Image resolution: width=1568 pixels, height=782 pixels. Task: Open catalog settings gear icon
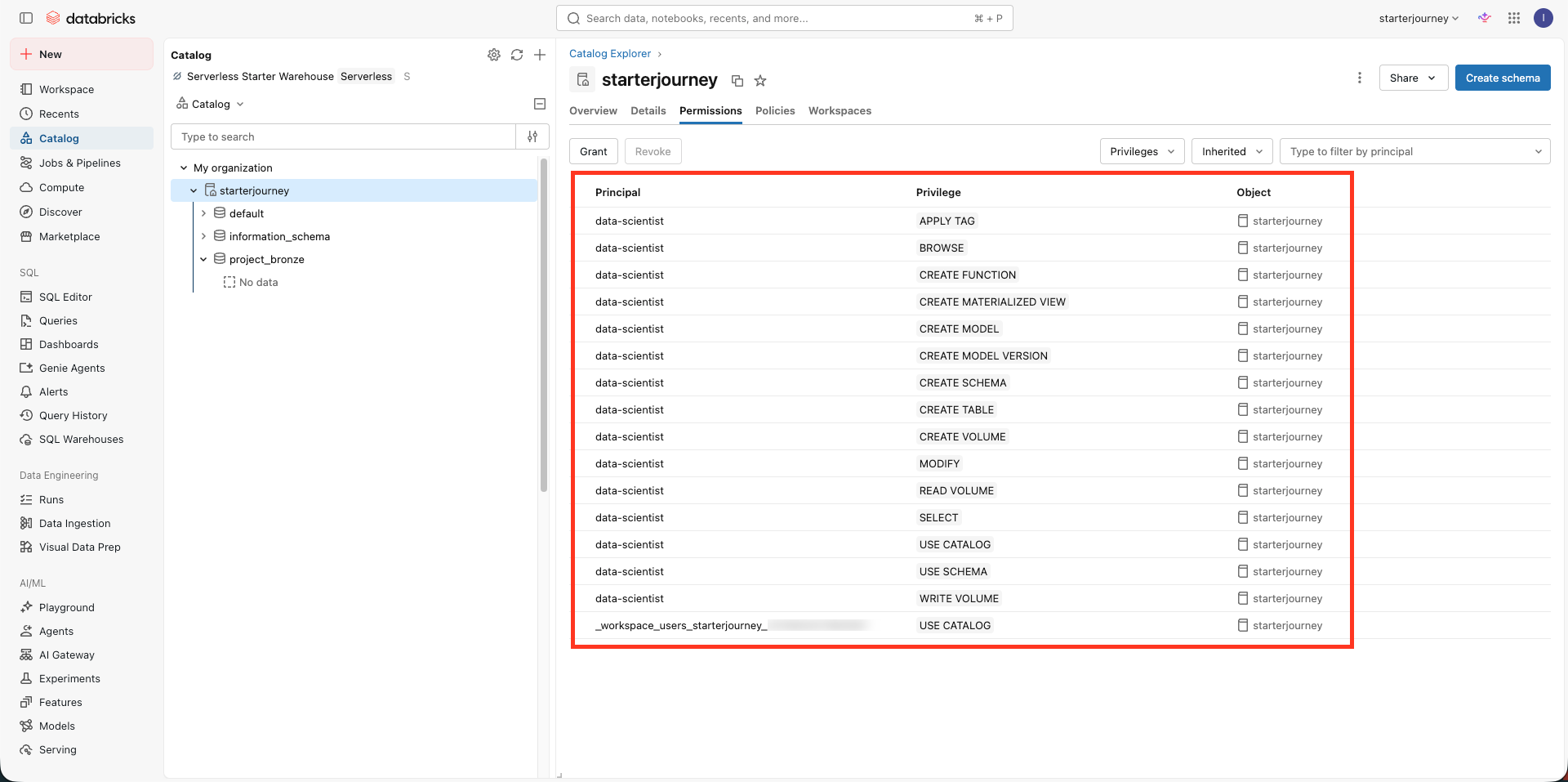coord(494,55)
